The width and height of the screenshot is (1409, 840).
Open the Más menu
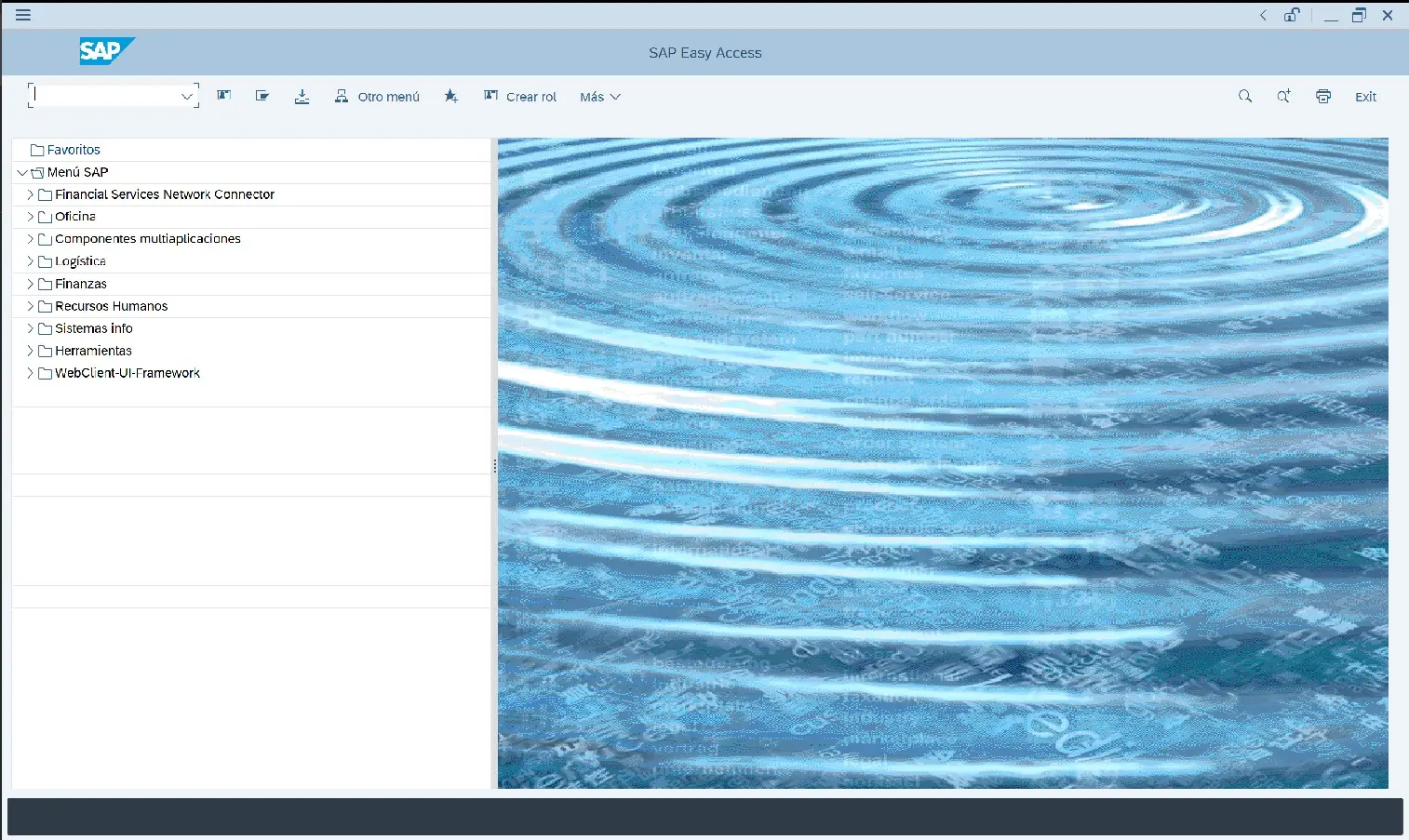click(x=600, y=97)
